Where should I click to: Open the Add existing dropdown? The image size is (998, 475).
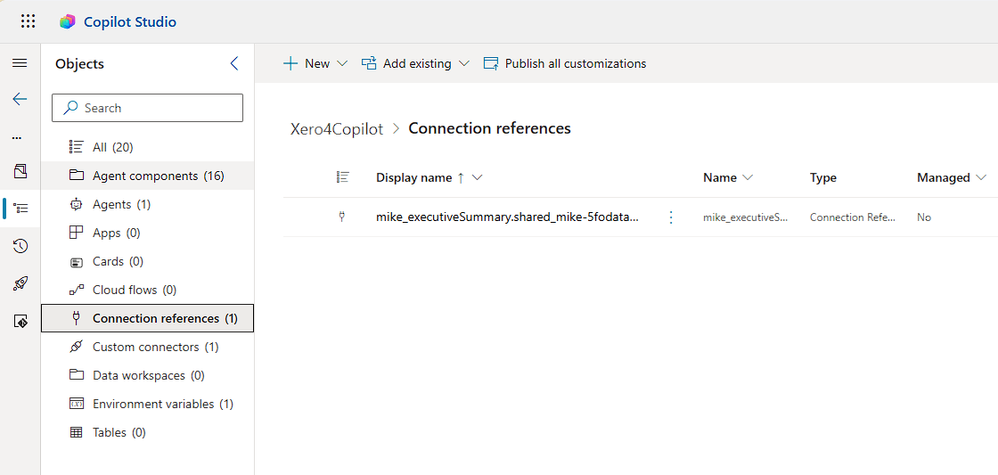click(x=415, y=64)
